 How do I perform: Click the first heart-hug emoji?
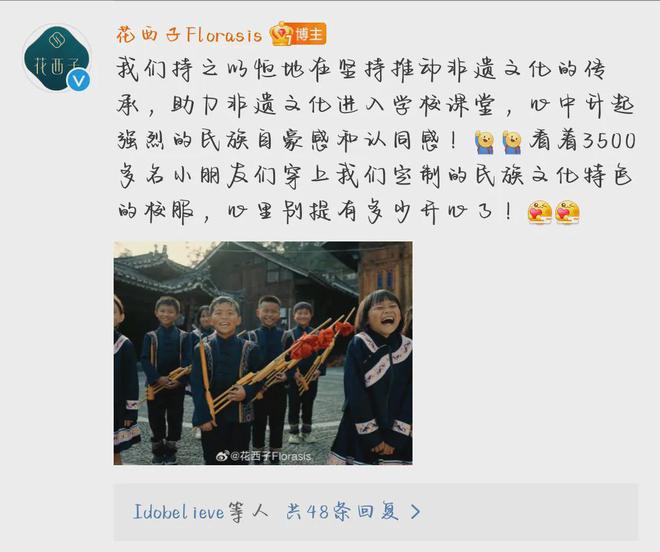(540, 212)
